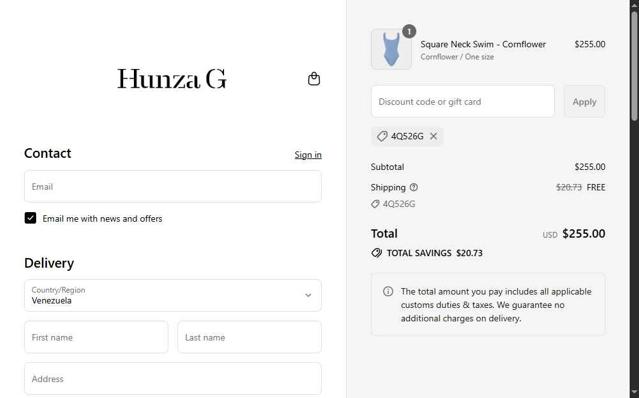
Task: Click the TOTAL SAVINGS $20.73 text
Action: (434, 253)
